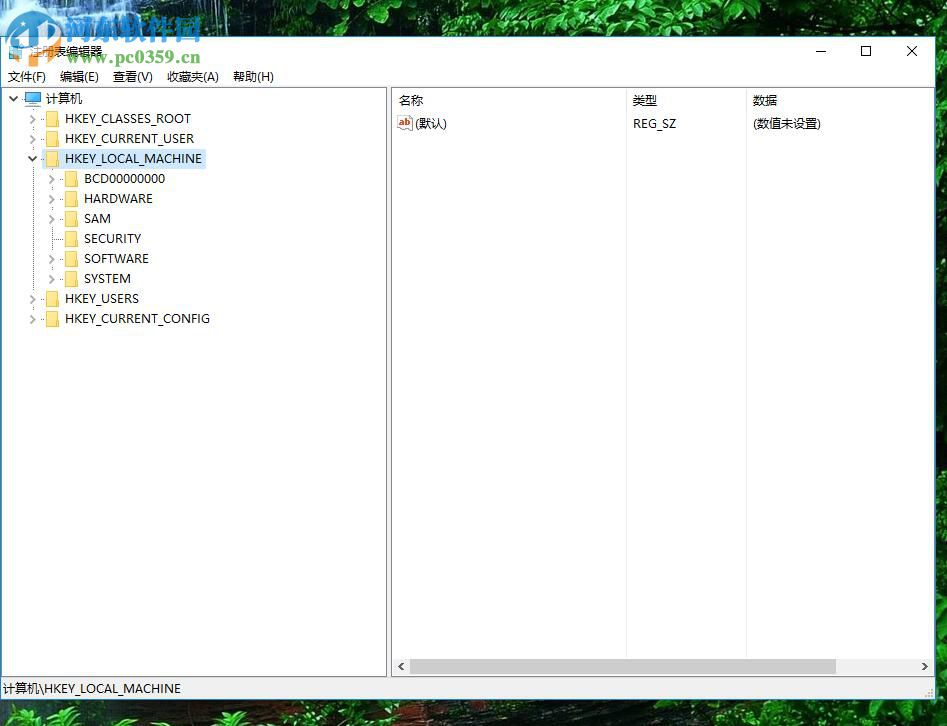Select the (默认) value name
947x726 pixels.
pyautogui.click(x=431, y=123)
